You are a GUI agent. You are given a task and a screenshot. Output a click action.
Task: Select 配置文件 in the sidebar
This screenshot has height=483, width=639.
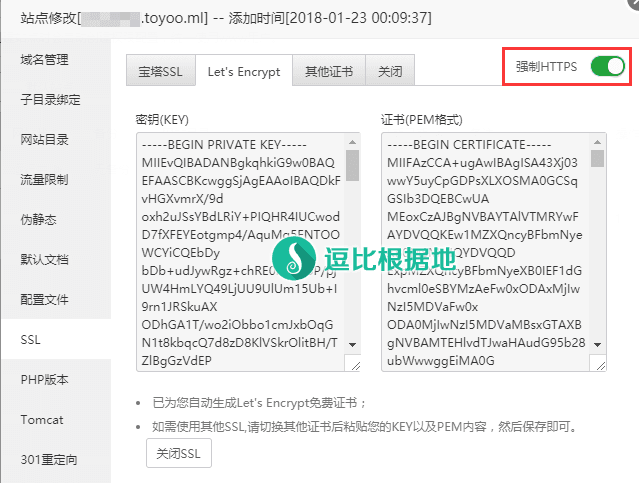tap(45, 300)
